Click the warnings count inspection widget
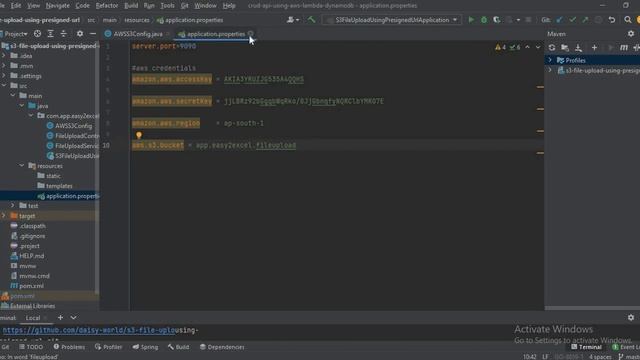This screenshot has width=640, height=360. pos(500,47)
